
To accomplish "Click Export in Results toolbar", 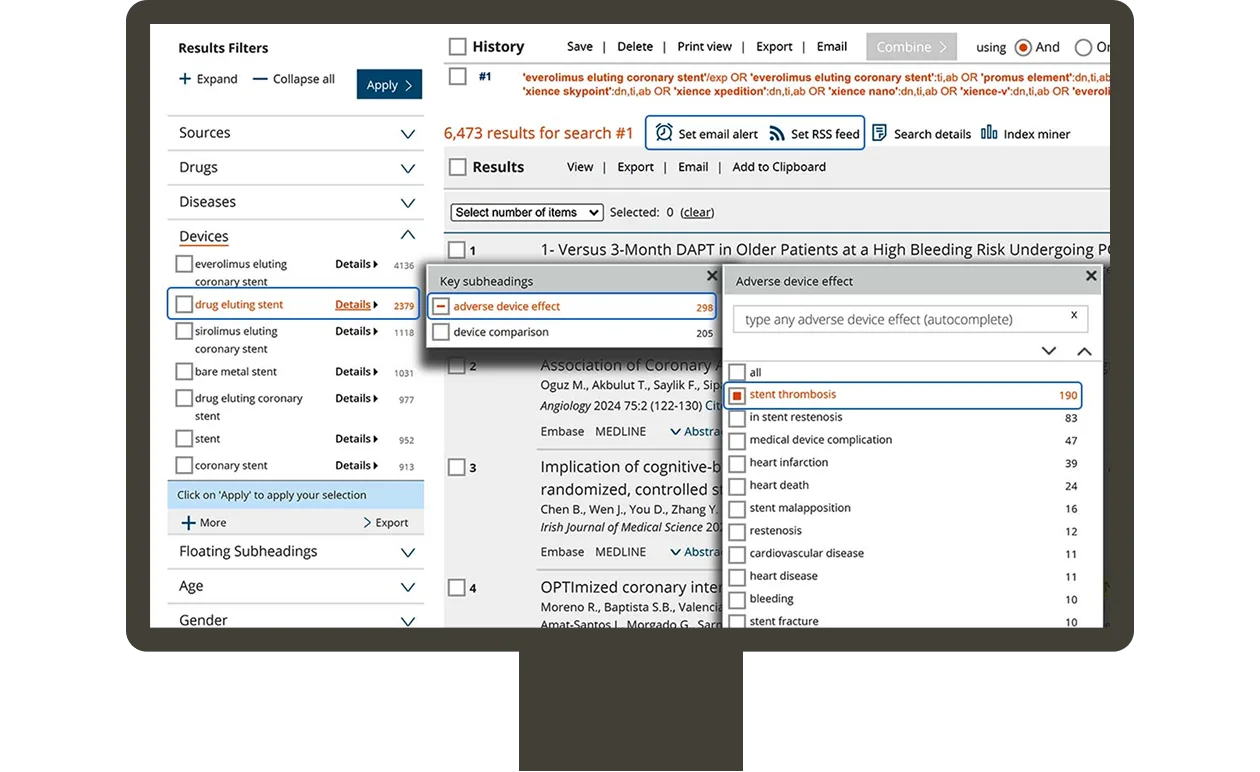I will (635, 167).
